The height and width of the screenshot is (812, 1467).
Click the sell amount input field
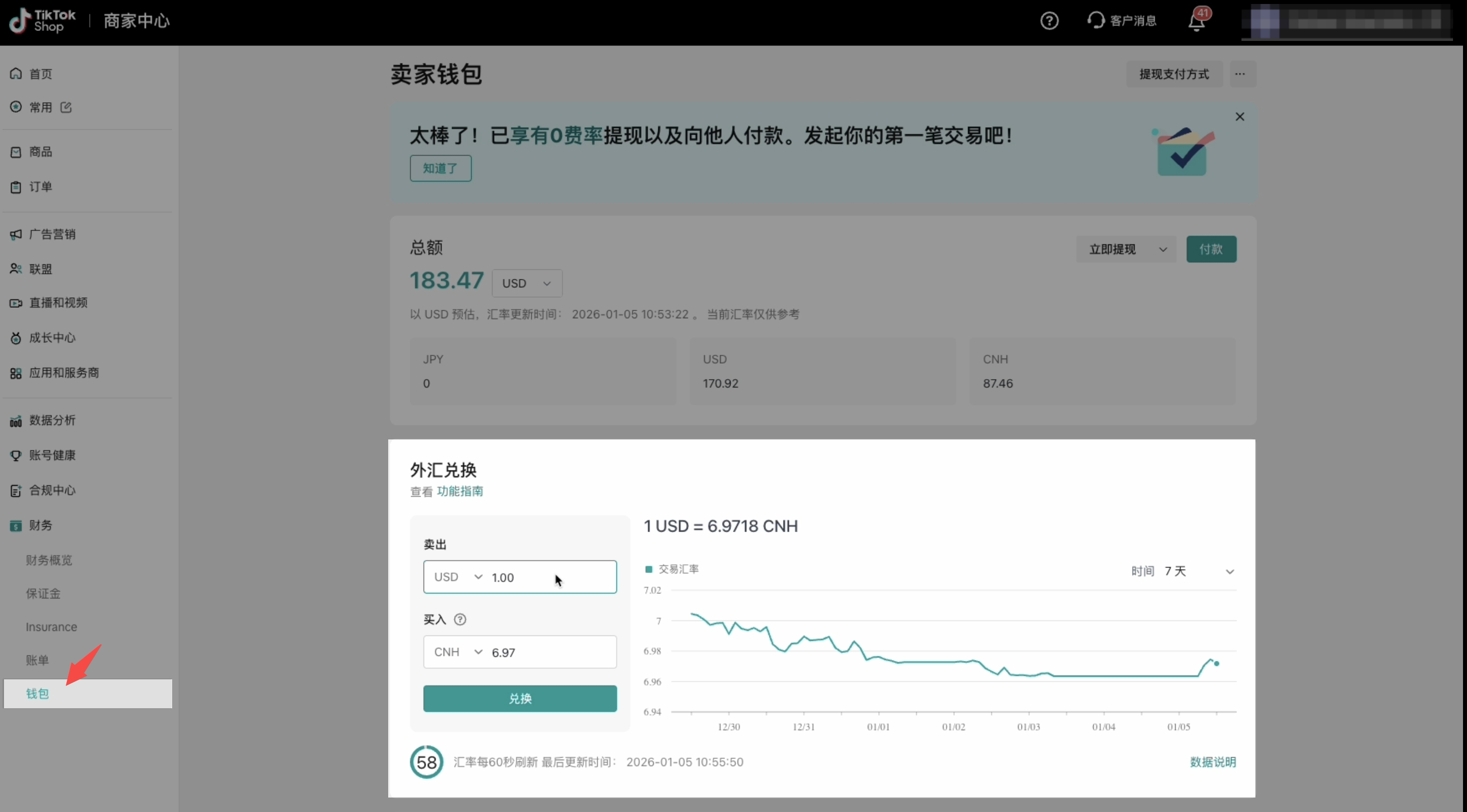click(x=547, y=578)
